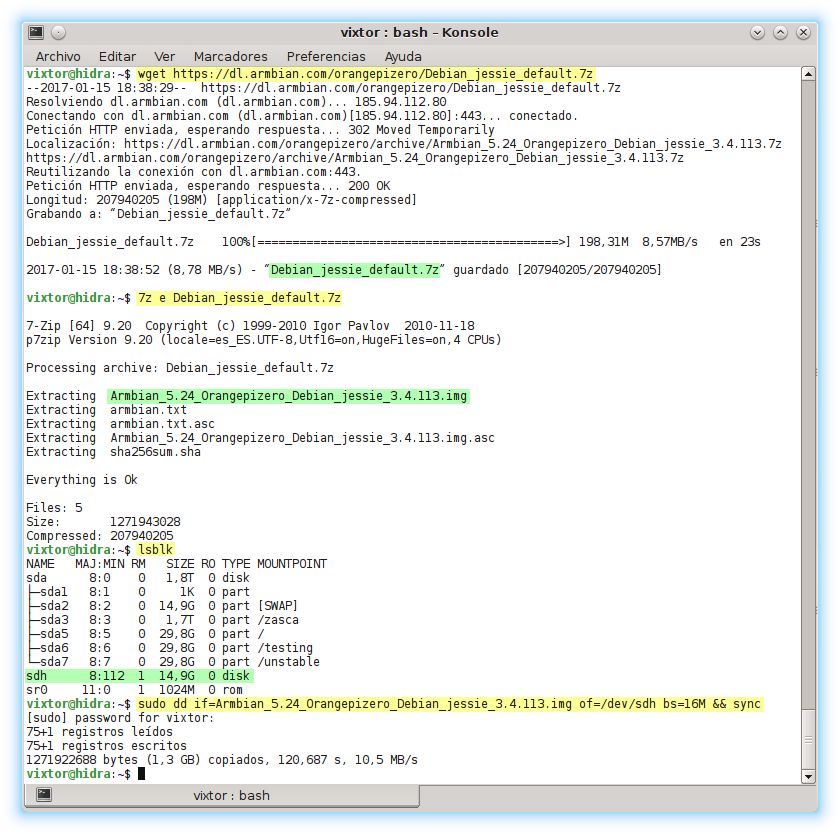The height and width of the screenshot is (834, 840).
Task: Show the Preferencias menu
Action: (326, 57)
